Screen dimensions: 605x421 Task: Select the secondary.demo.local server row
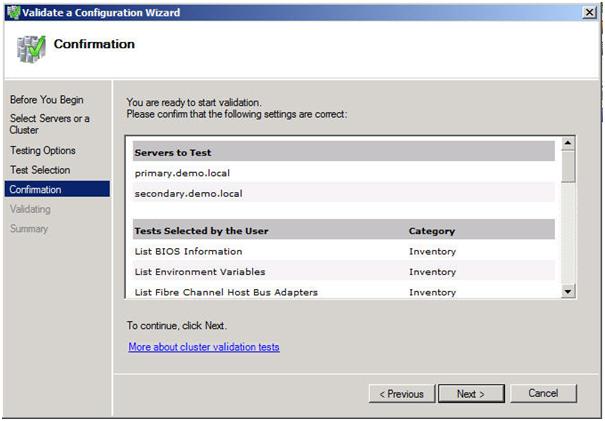tap(189, 194)
